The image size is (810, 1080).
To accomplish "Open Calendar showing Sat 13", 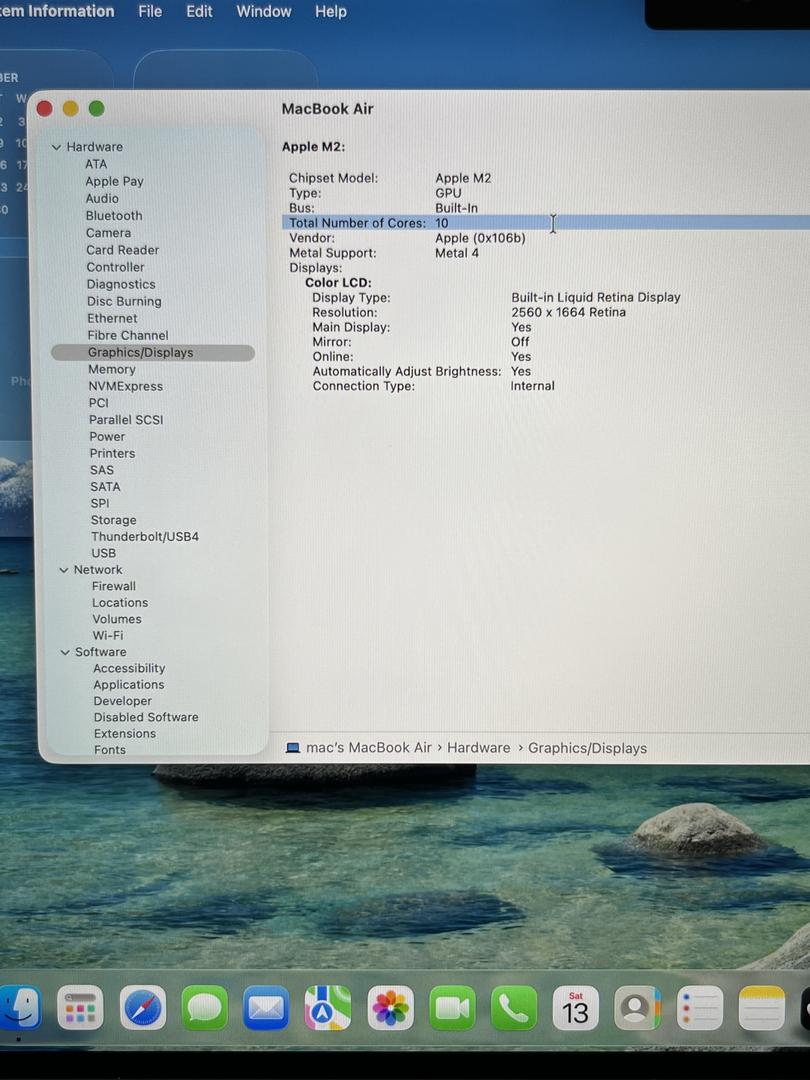I will [x=576, y=1008].
